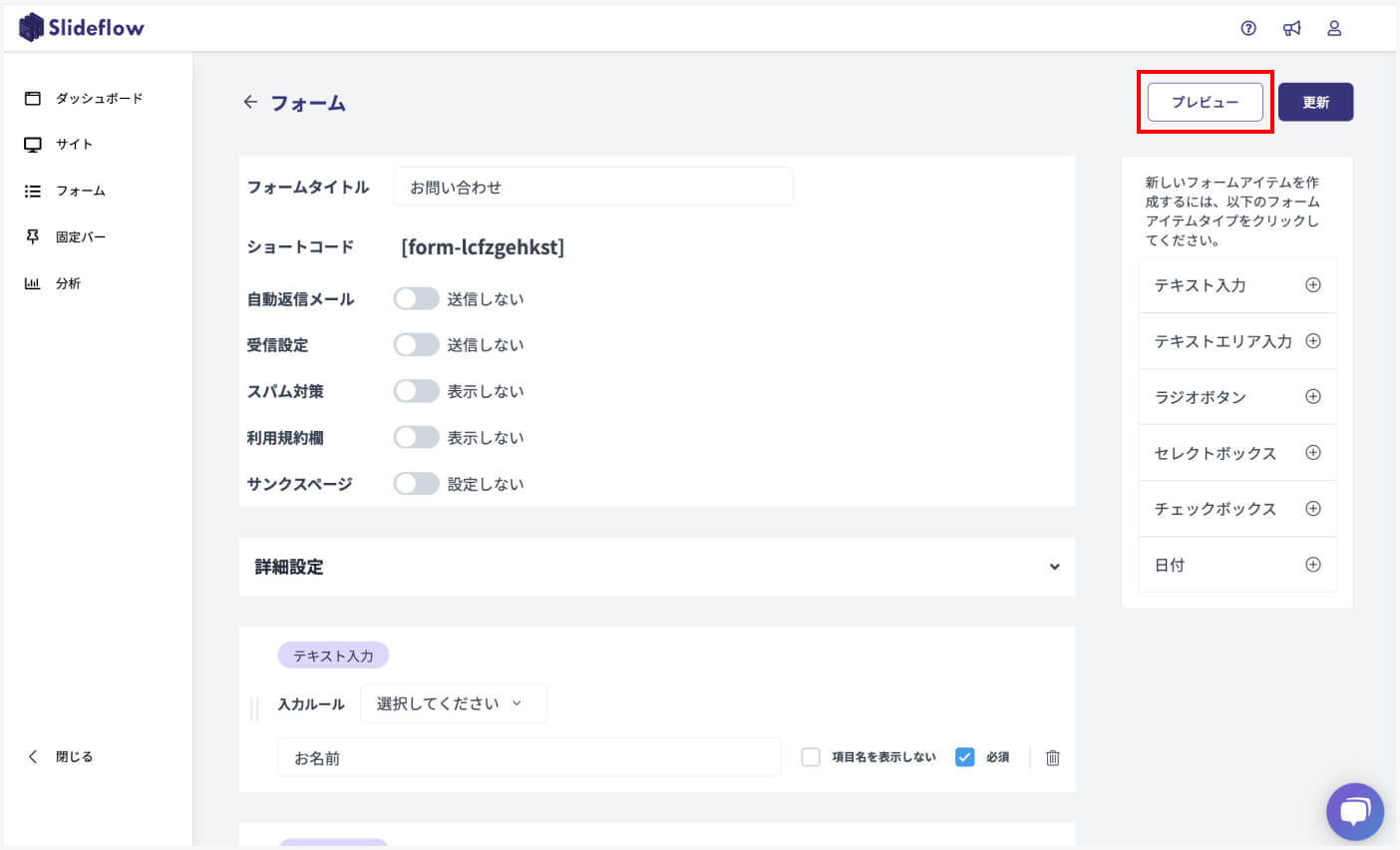1400x850 pixels.
Task: Enable the サンクスページ toggle
Action: click(416, 483)
